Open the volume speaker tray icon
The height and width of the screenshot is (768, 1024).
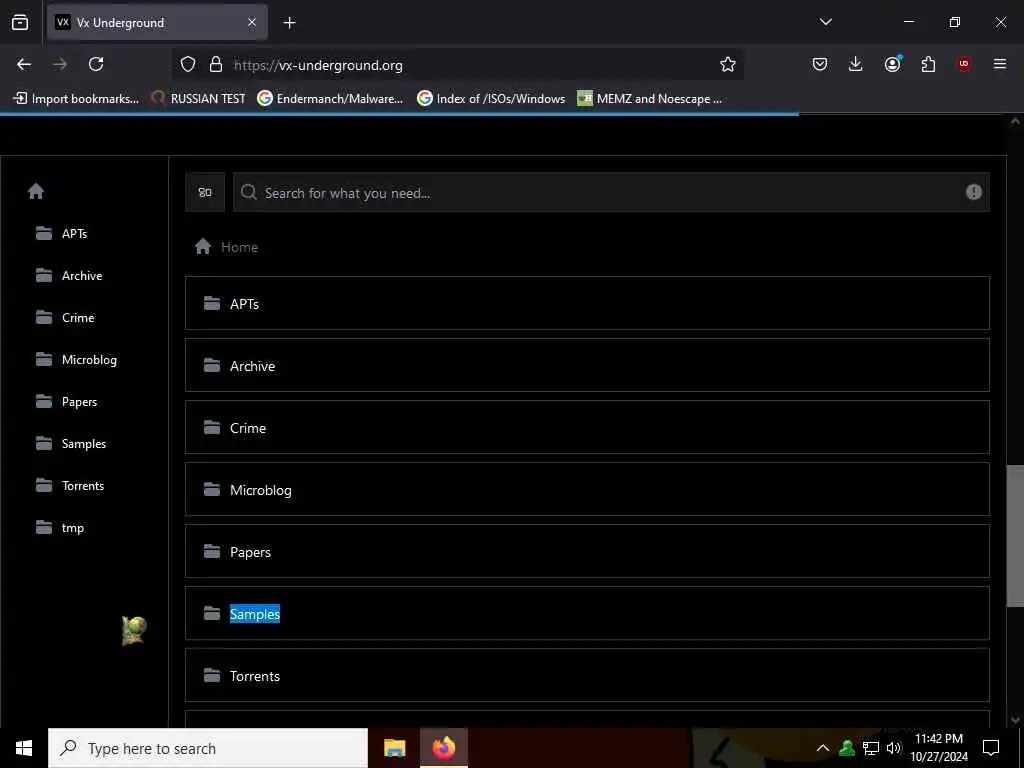coord(894,748)
